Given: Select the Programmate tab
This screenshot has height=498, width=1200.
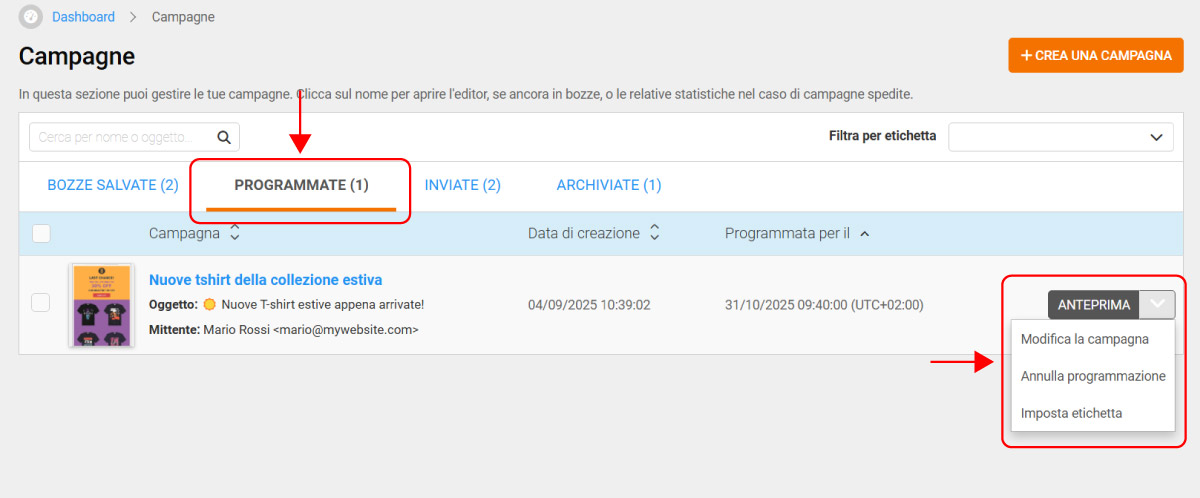Looking at the screenshot, I should (x=301, y=185).
